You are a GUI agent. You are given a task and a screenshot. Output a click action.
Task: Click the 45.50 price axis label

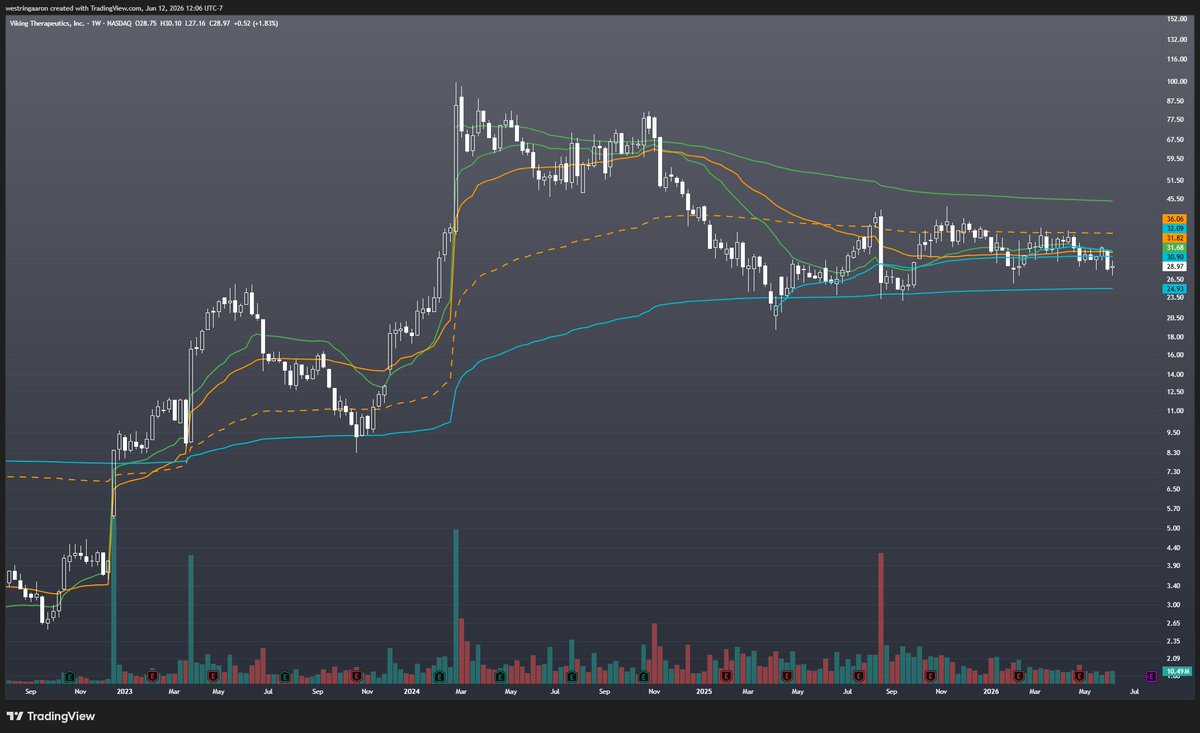pyautogui.click(x=1176, y=200)
